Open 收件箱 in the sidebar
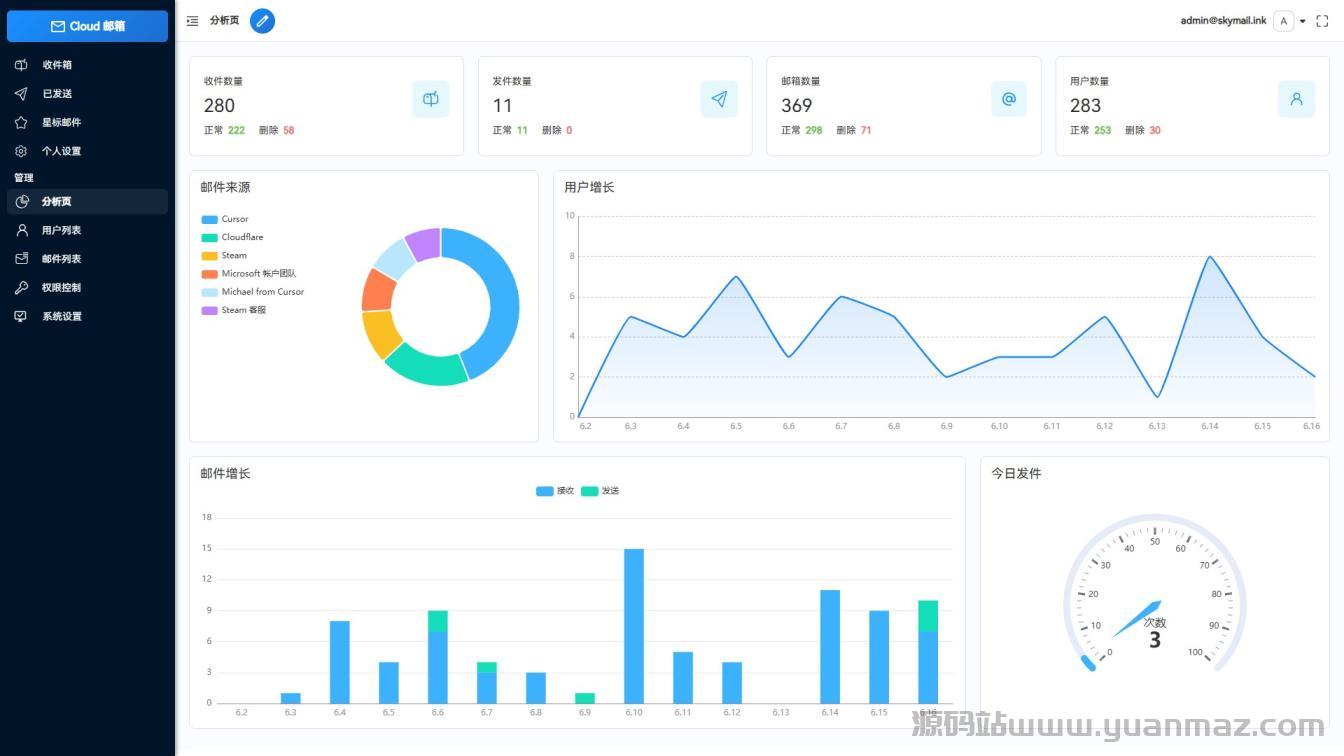 [x=57, y=65]
